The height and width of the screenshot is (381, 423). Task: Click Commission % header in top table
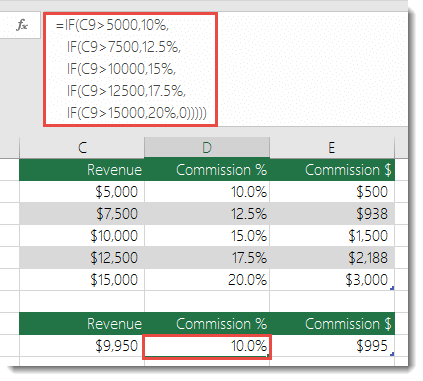pos(207,170)
